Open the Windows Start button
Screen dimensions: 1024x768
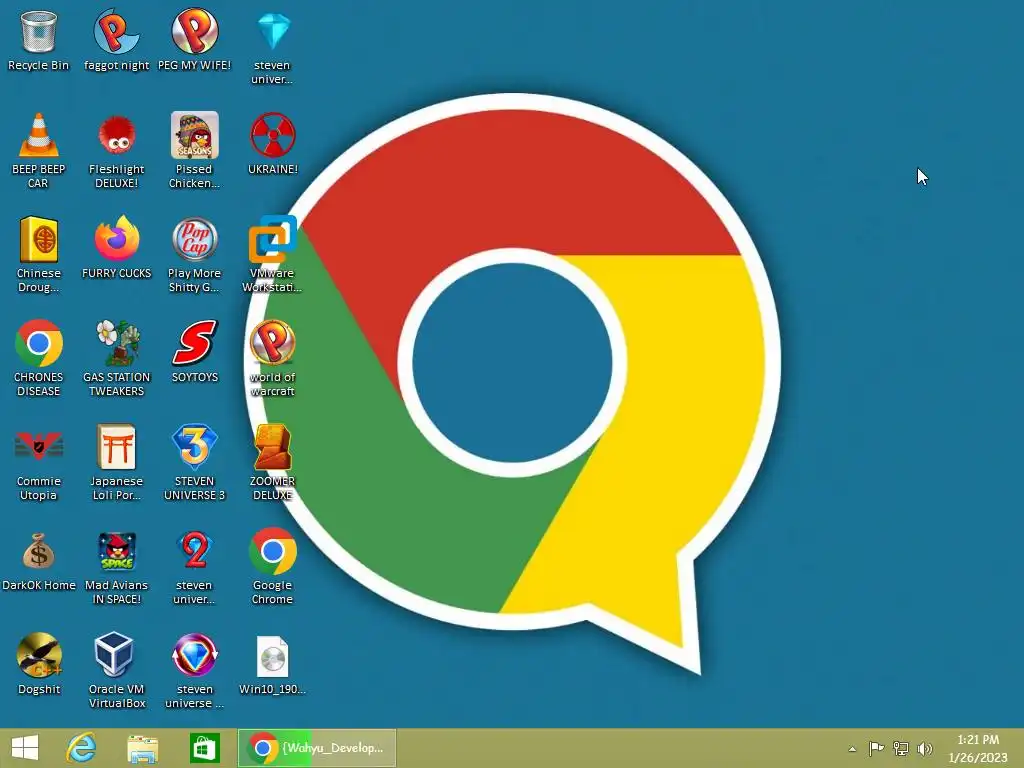[x=25, y=748]
